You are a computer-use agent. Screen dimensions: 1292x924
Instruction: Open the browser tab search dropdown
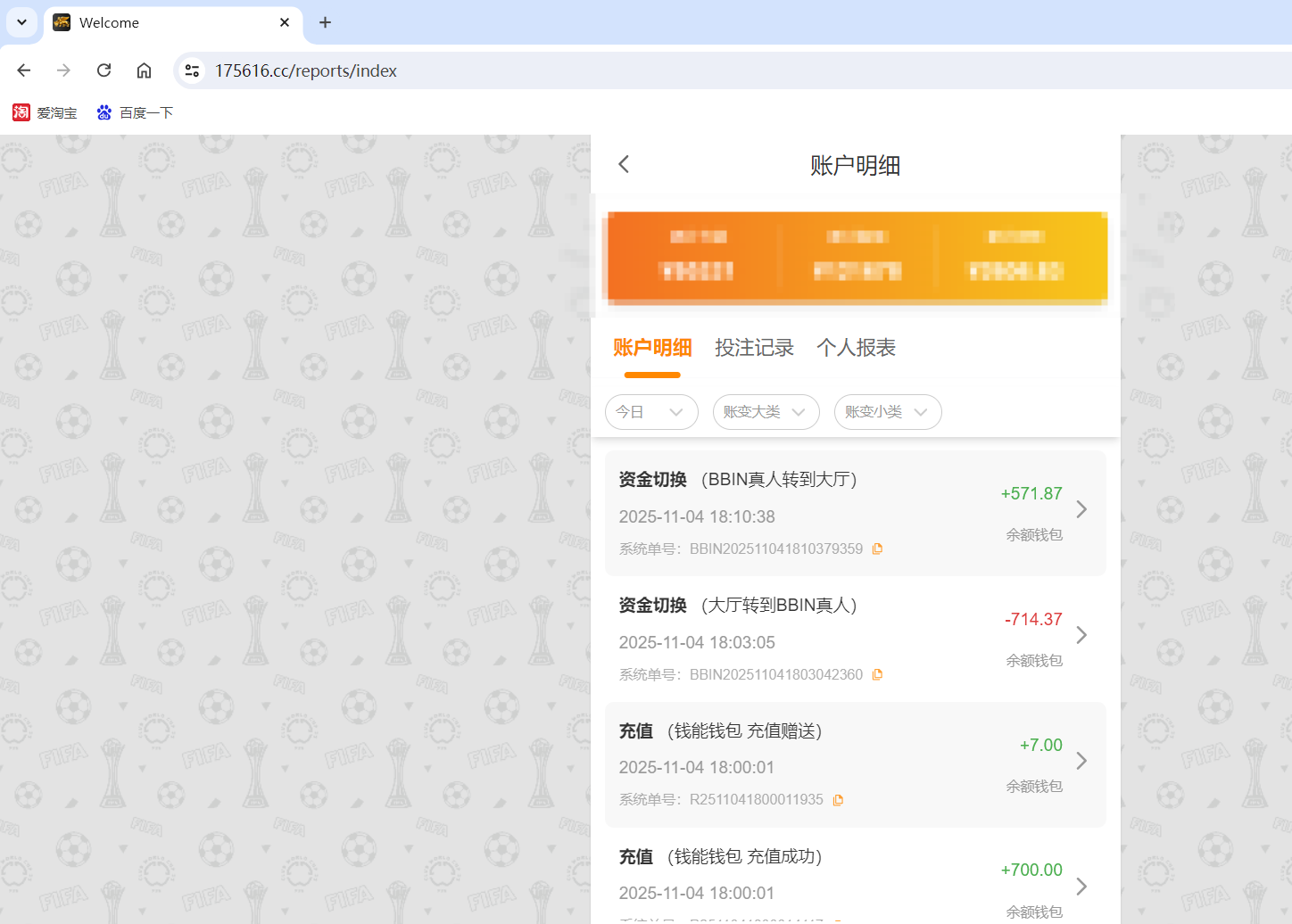[x=21, y=22]
